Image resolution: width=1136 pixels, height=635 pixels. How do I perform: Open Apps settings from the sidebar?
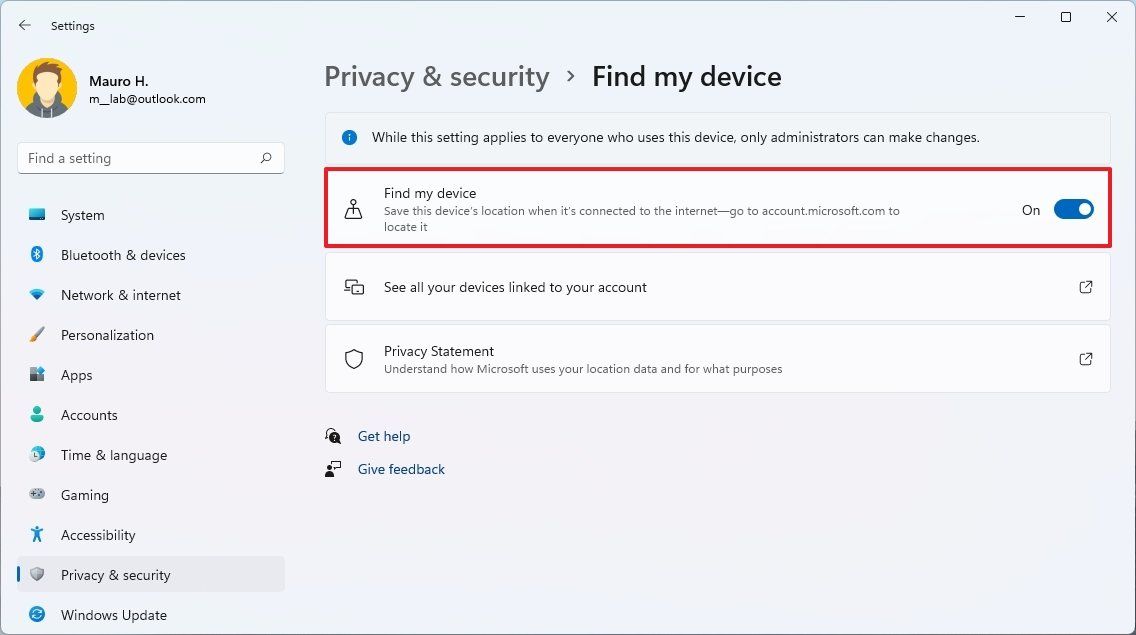point(75,374)
